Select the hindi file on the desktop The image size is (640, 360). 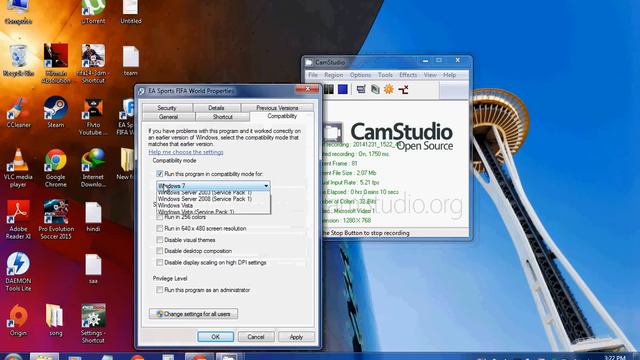pyautogui.click(x=93, y=217)
